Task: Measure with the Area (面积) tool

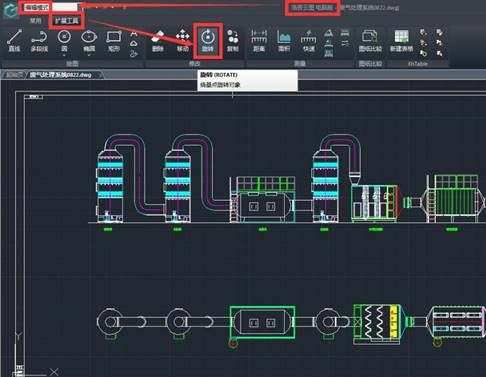Action: tap(284, 41)
